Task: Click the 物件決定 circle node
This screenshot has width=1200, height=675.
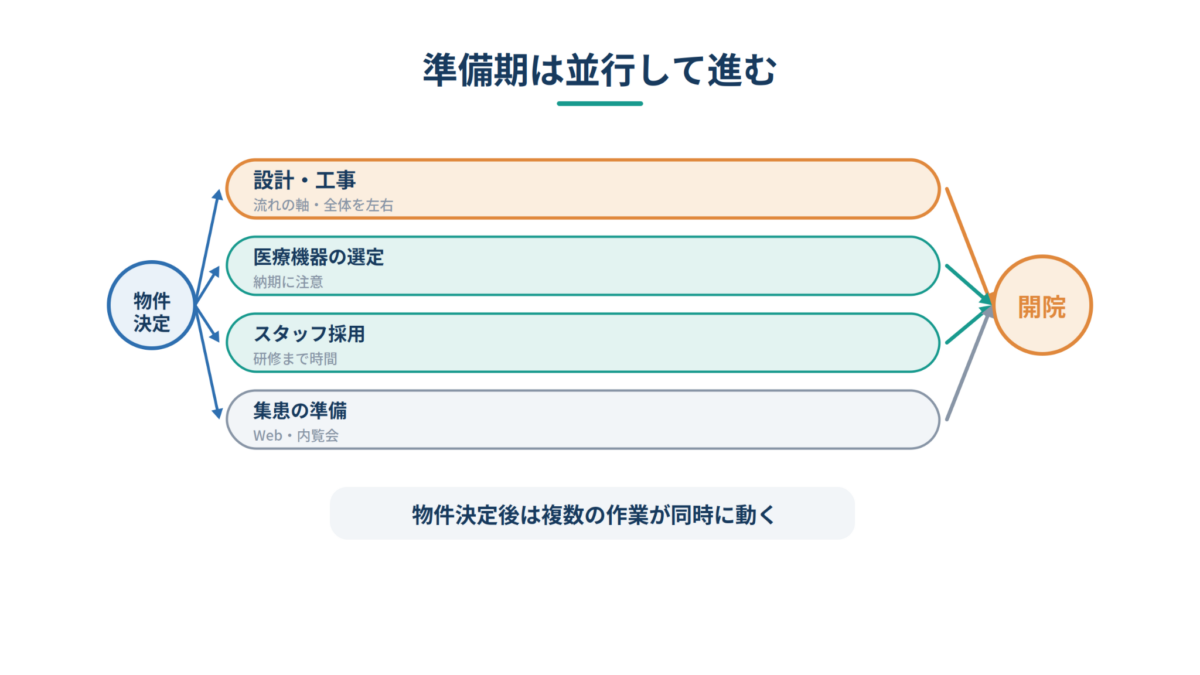Action: [x=151, y=305]
